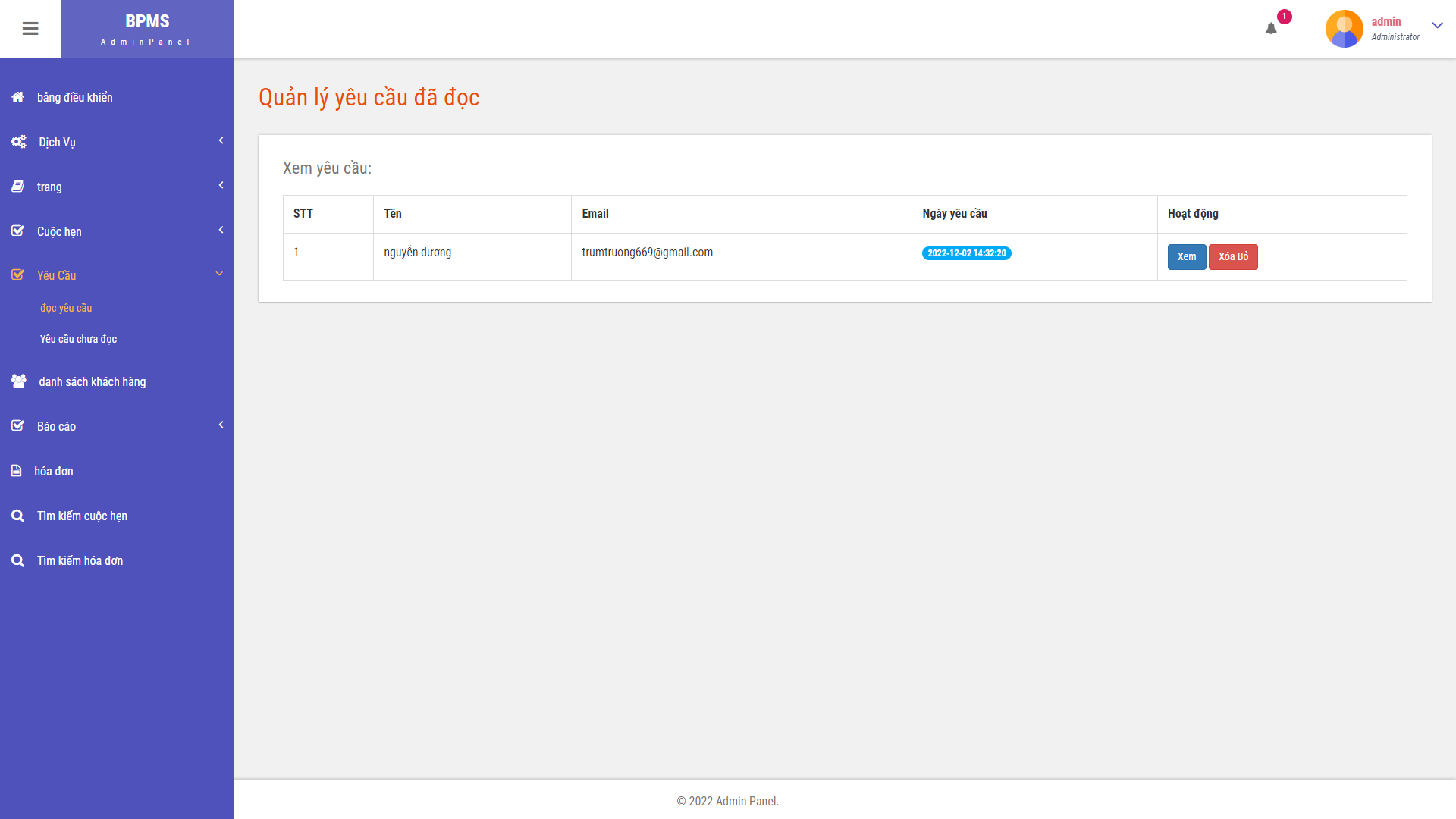The height and width of the screenshot is (819, 1456).
Task: Expand the Dịch Vụ submenu chevron
Action: coord(221,140)
